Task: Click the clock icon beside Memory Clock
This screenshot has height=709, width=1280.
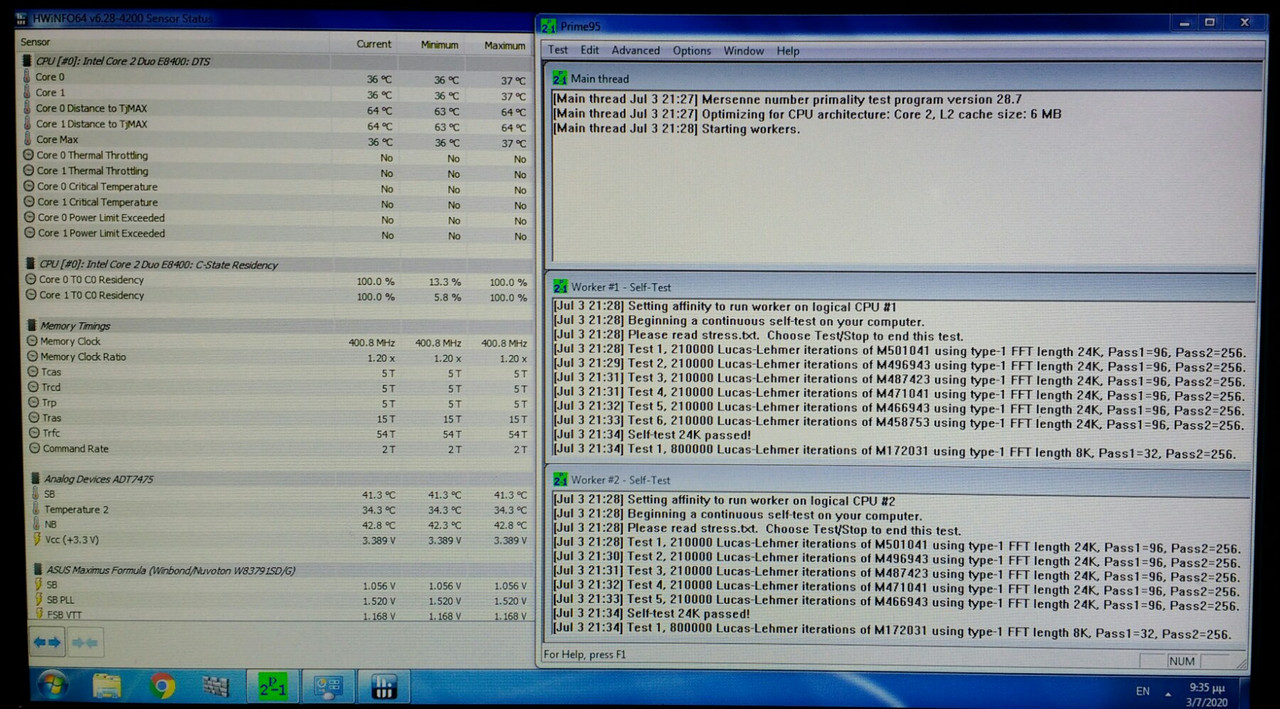Action: tap(32, 342)
